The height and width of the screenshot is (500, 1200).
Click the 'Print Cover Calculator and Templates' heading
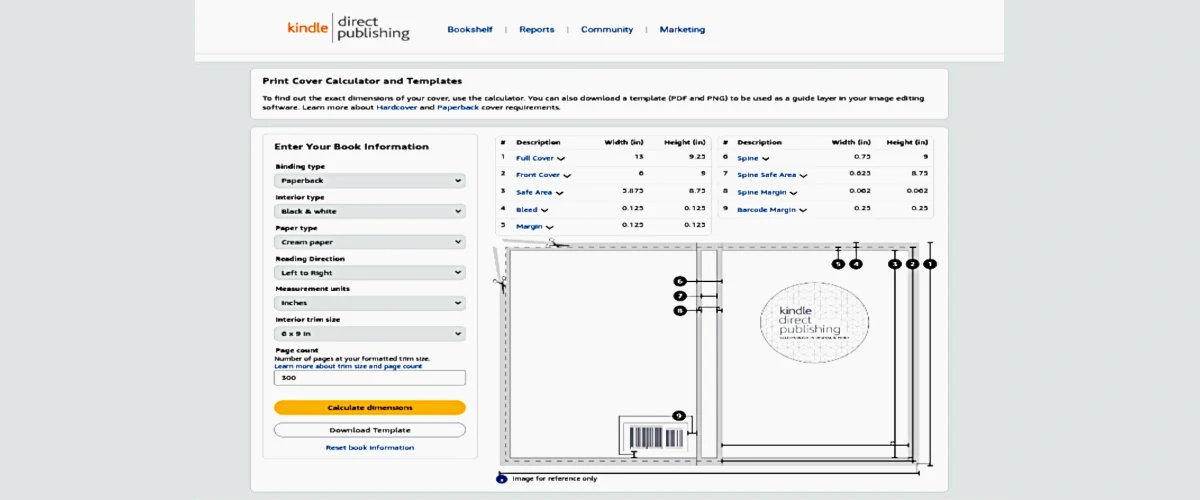(x=362, y=81)
